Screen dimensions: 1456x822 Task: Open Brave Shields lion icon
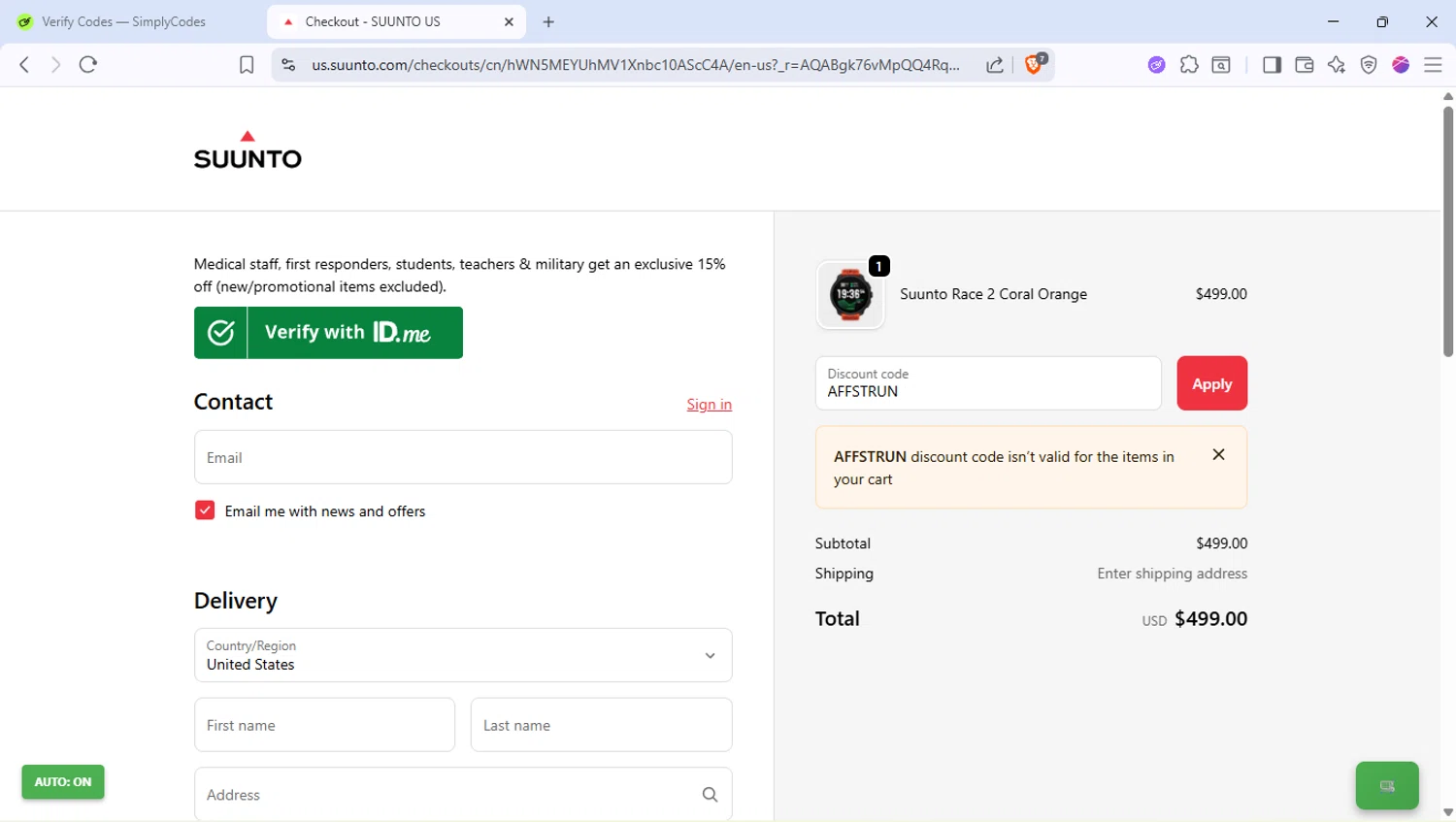tap(1034, 64)
